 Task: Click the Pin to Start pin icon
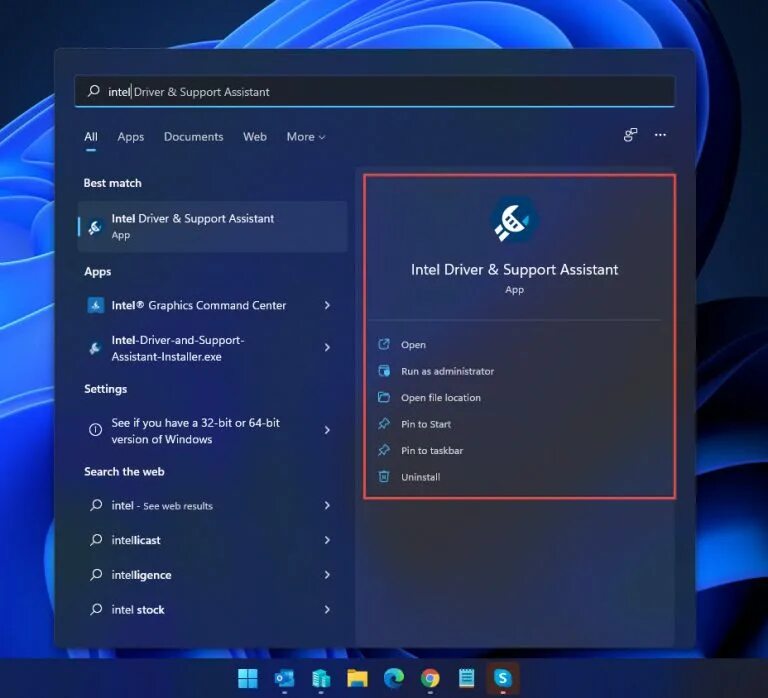pos(384,424)
